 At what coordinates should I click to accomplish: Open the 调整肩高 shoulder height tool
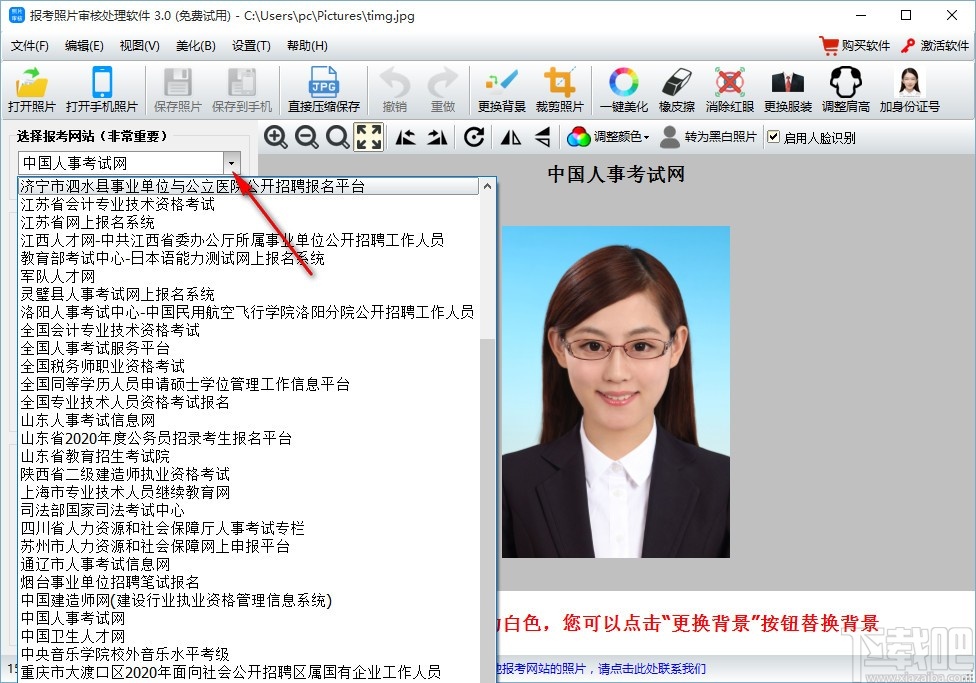pos(845,90)
